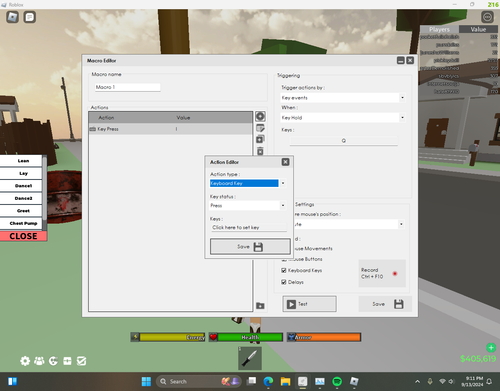Switch to Roblox taskbar icon
This screenshot has width=500, height=391.
coord(354,381)
